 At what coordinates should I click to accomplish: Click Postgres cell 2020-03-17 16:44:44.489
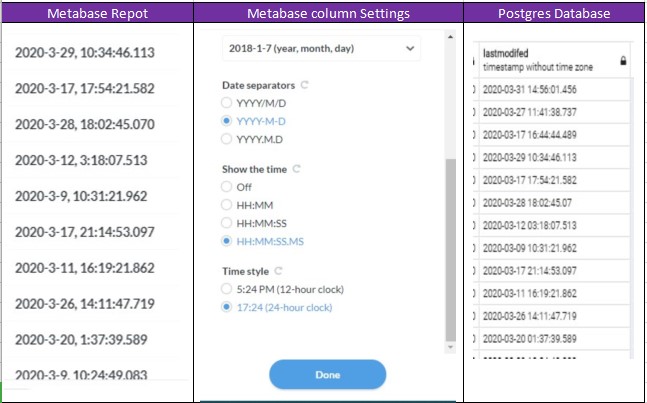click(555, 135)
